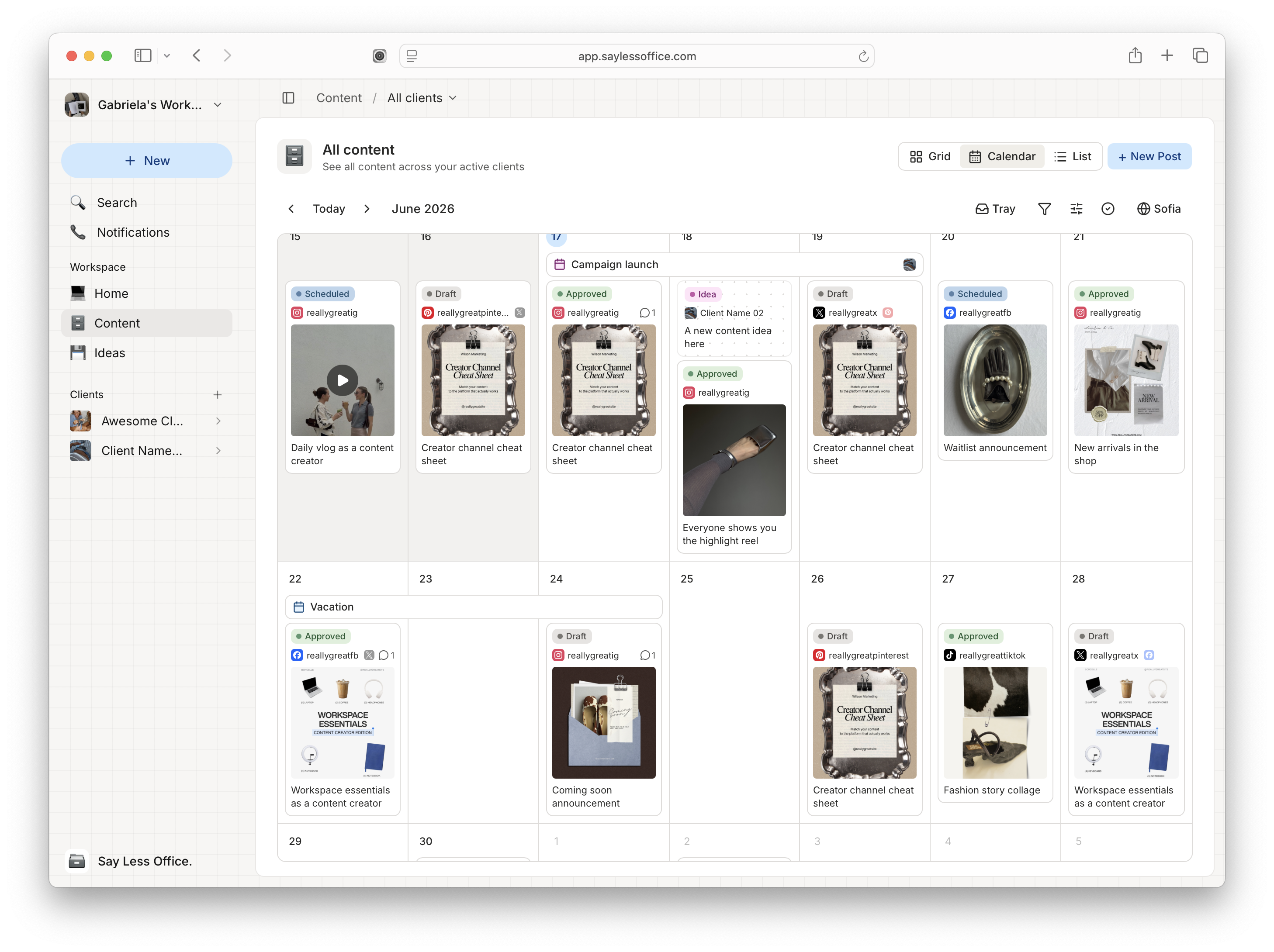Select Sofia timezone globe button

1158,209
